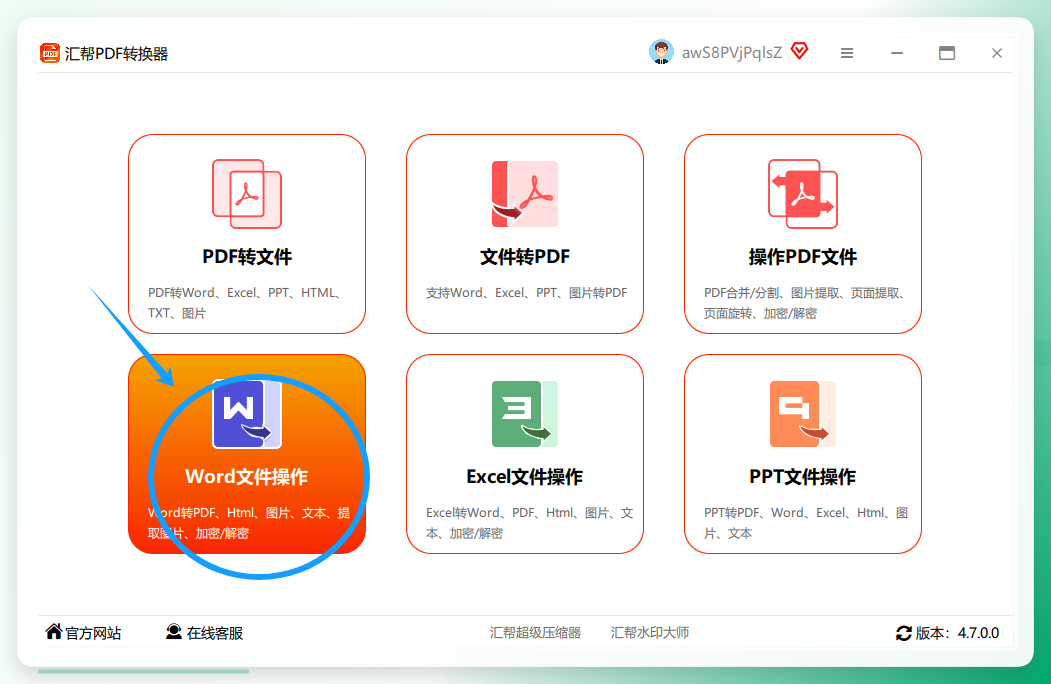This screenshot has width=1051, height=684.
Task: Click the 版本: 4.7.0.0 version text
Action: point(957,633)
